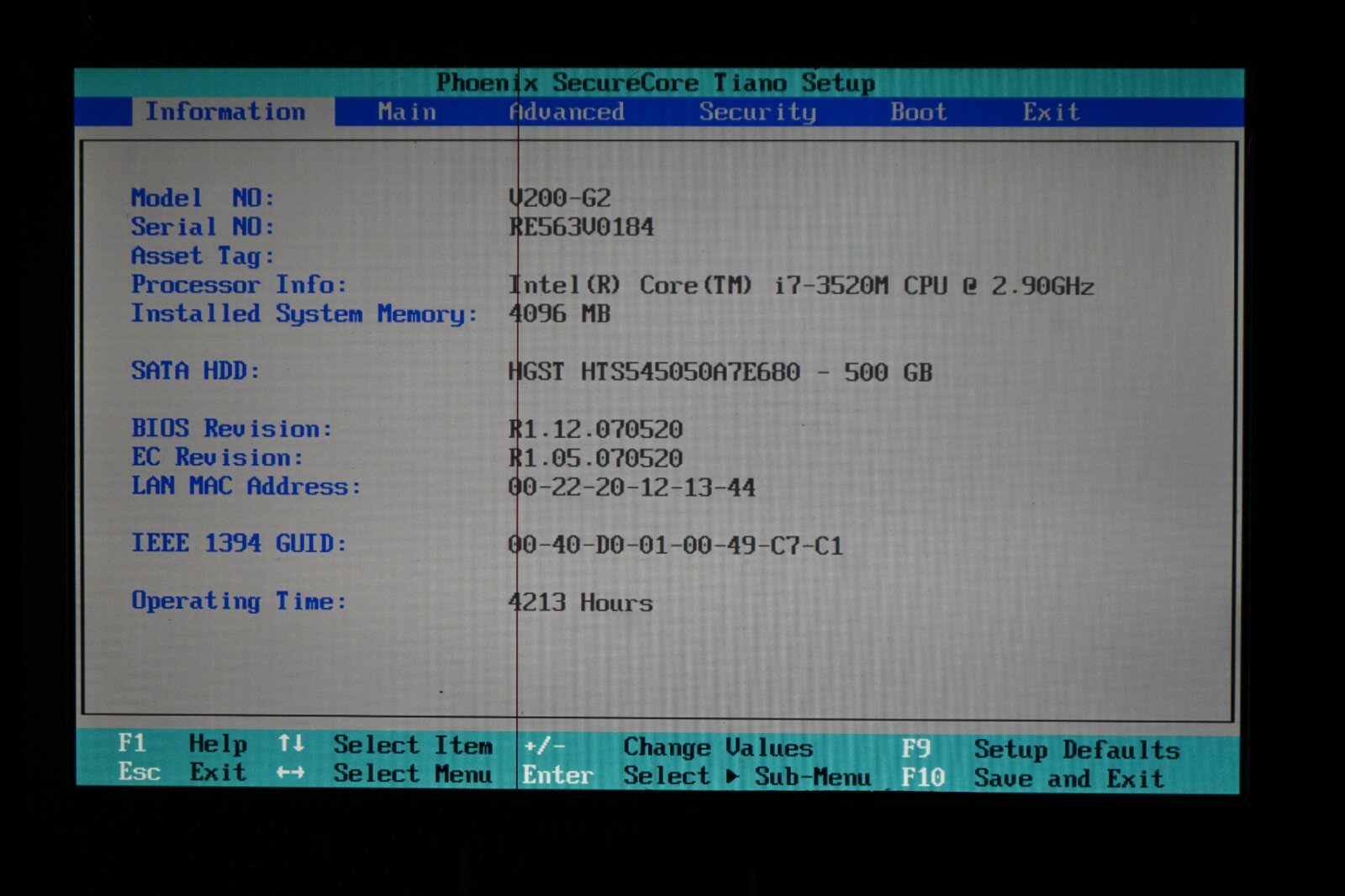
Task: Select MAC address 00-22-20-12-13-44
Action: point(632,488)
